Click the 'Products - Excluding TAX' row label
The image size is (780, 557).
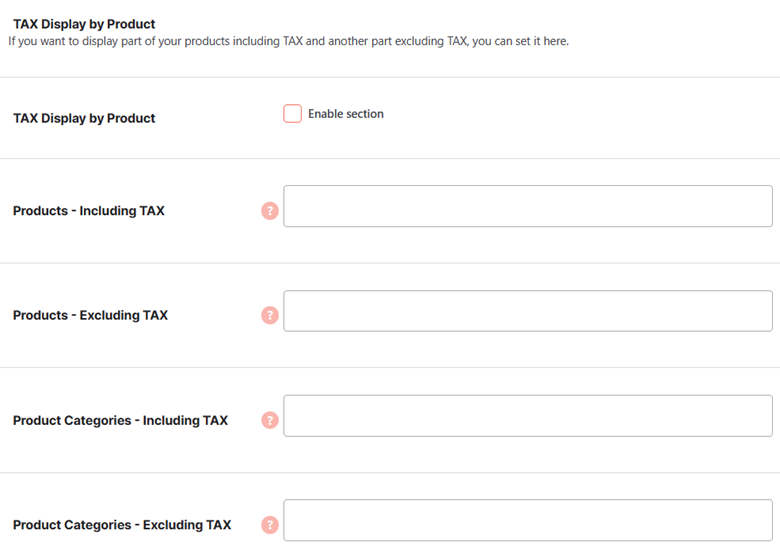(91, 315)
